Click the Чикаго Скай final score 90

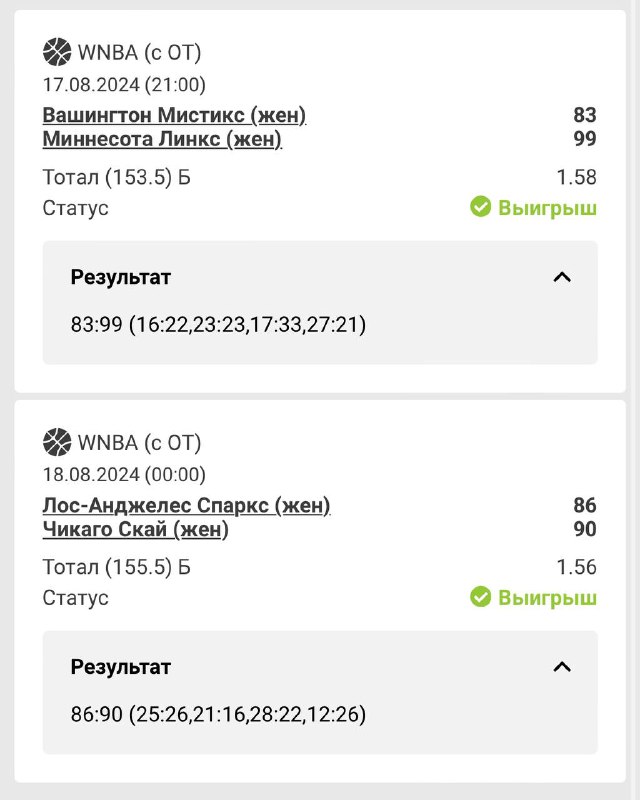pyautogui.click(x=585, y=529)
